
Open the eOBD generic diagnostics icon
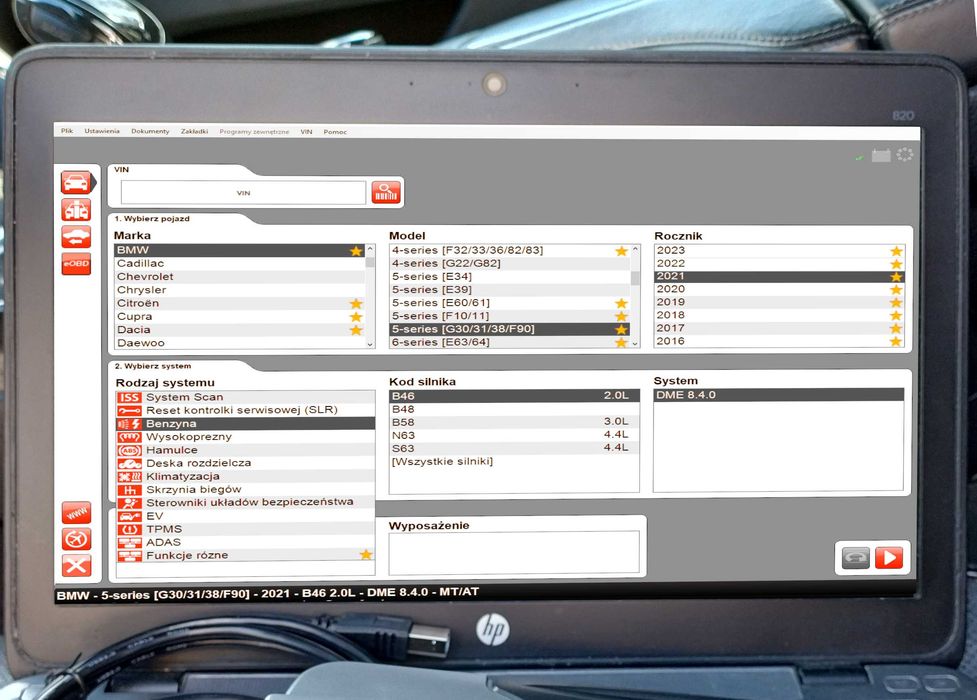tap(76, 264)
